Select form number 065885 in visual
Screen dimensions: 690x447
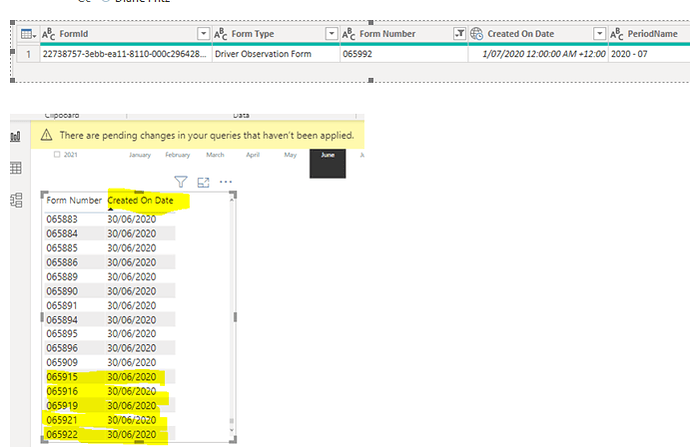coord(62,248)
